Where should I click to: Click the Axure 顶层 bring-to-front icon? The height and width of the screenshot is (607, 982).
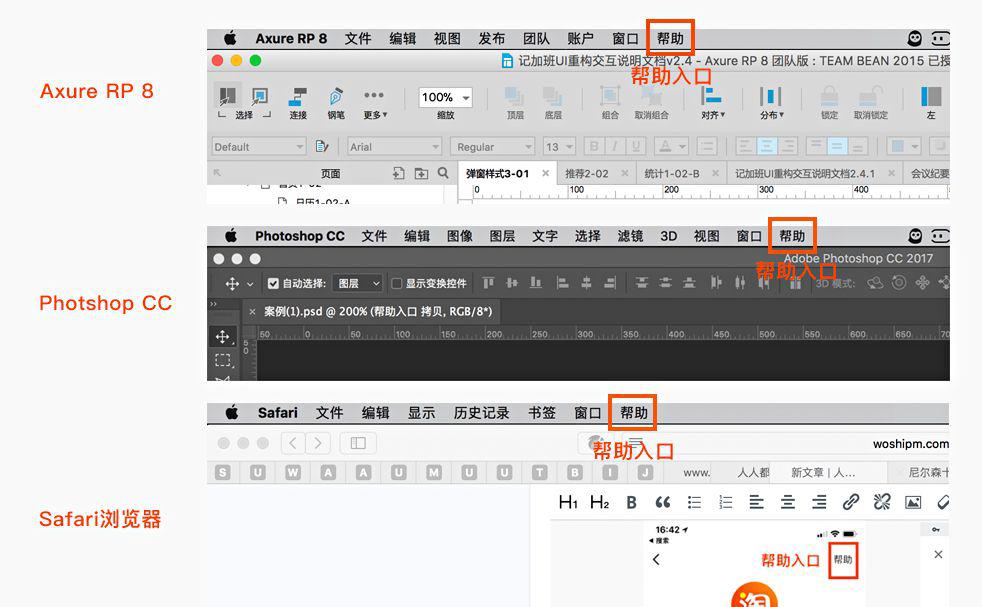tap(515, 96)
